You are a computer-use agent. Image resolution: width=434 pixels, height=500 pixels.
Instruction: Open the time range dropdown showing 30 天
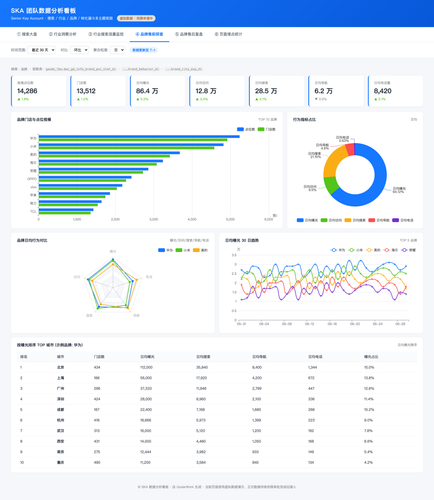[42, 50]
